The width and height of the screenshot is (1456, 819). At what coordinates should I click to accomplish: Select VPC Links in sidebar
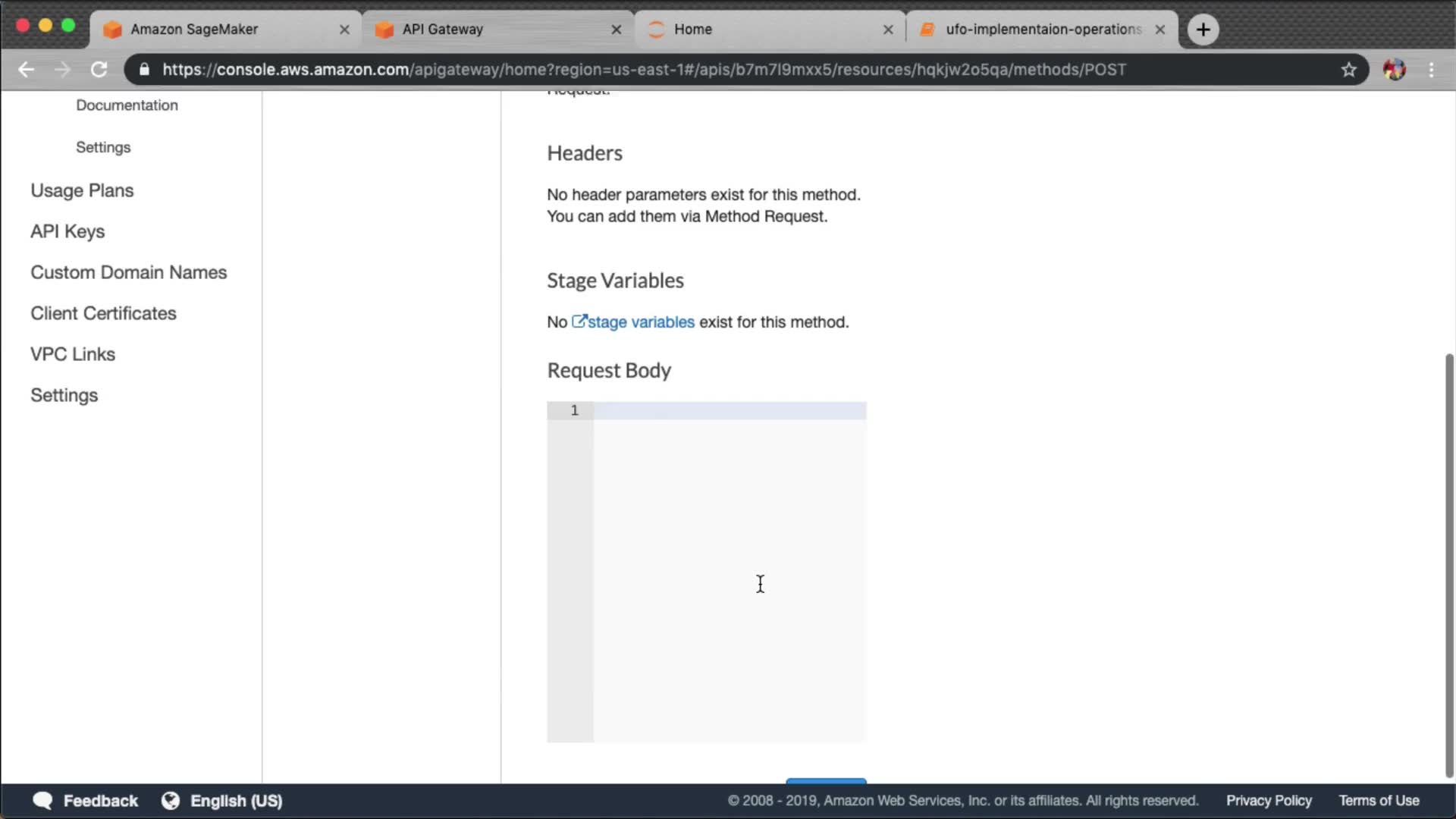[x=73, y=354]
